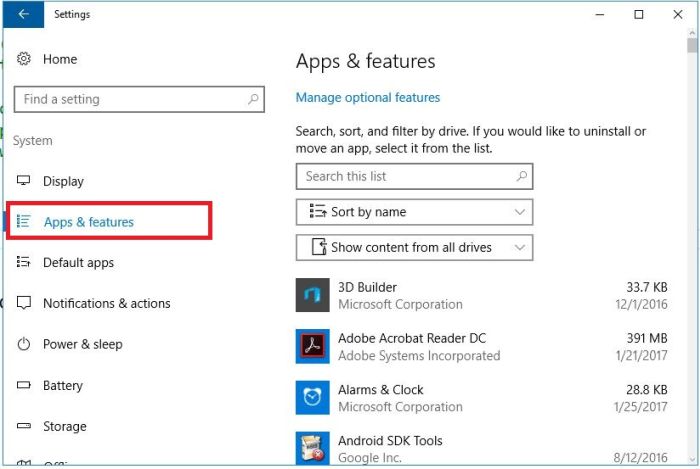Click the Alarms & Clock app icon
The width and height of the screenshot is (700, 469).
coord(313,398)
